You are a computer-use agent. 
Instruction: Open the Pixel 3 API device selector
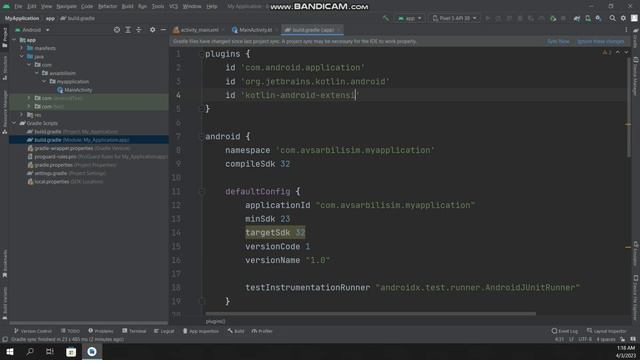click(x=454, y=18)
